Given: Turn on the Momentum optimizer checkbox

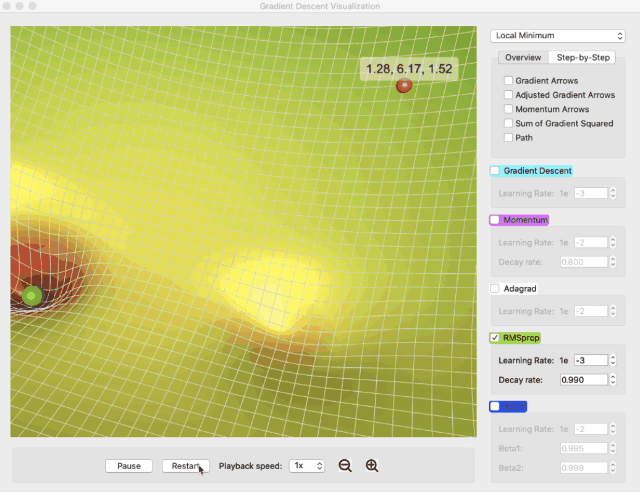Looking at the screenshot, I should (x=495, y=220).
